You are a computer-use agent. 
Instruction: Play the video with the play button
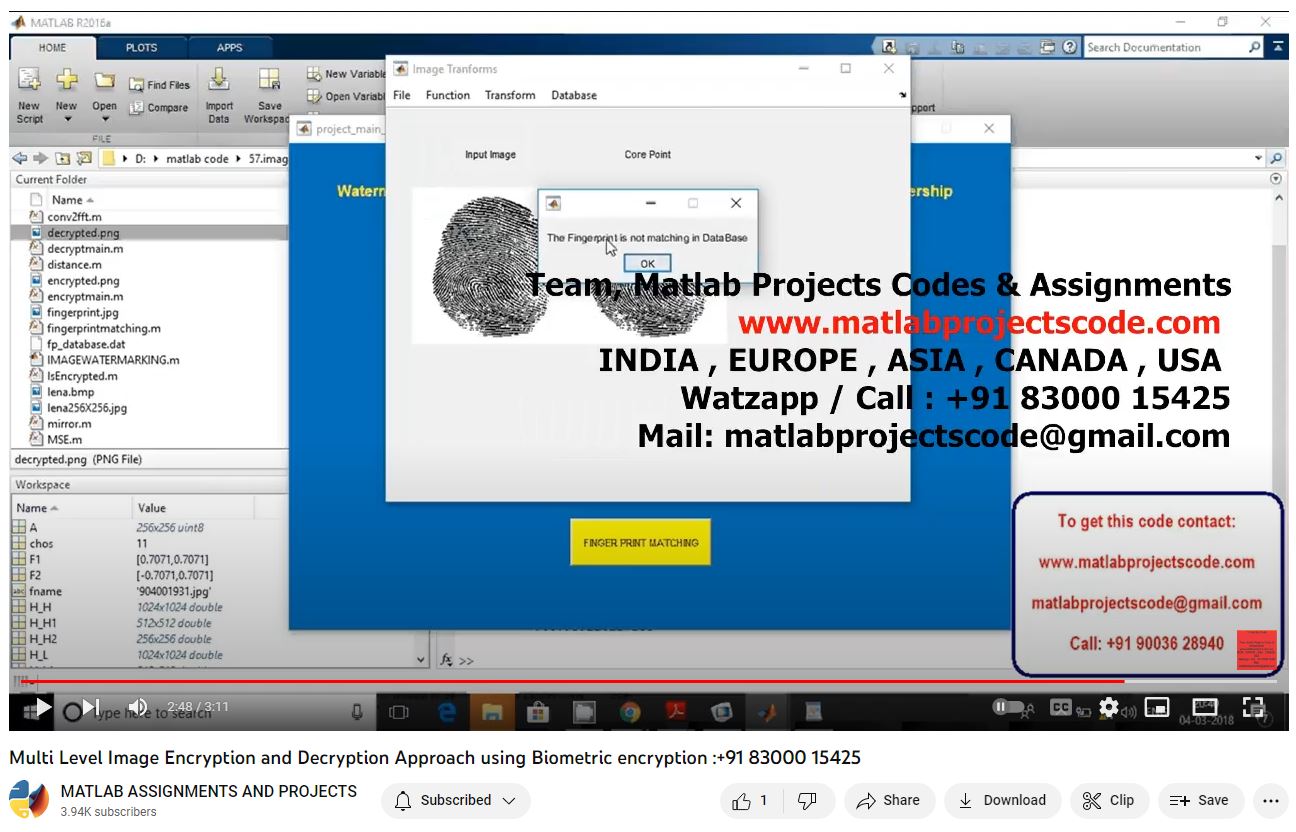tap(41, 707)
